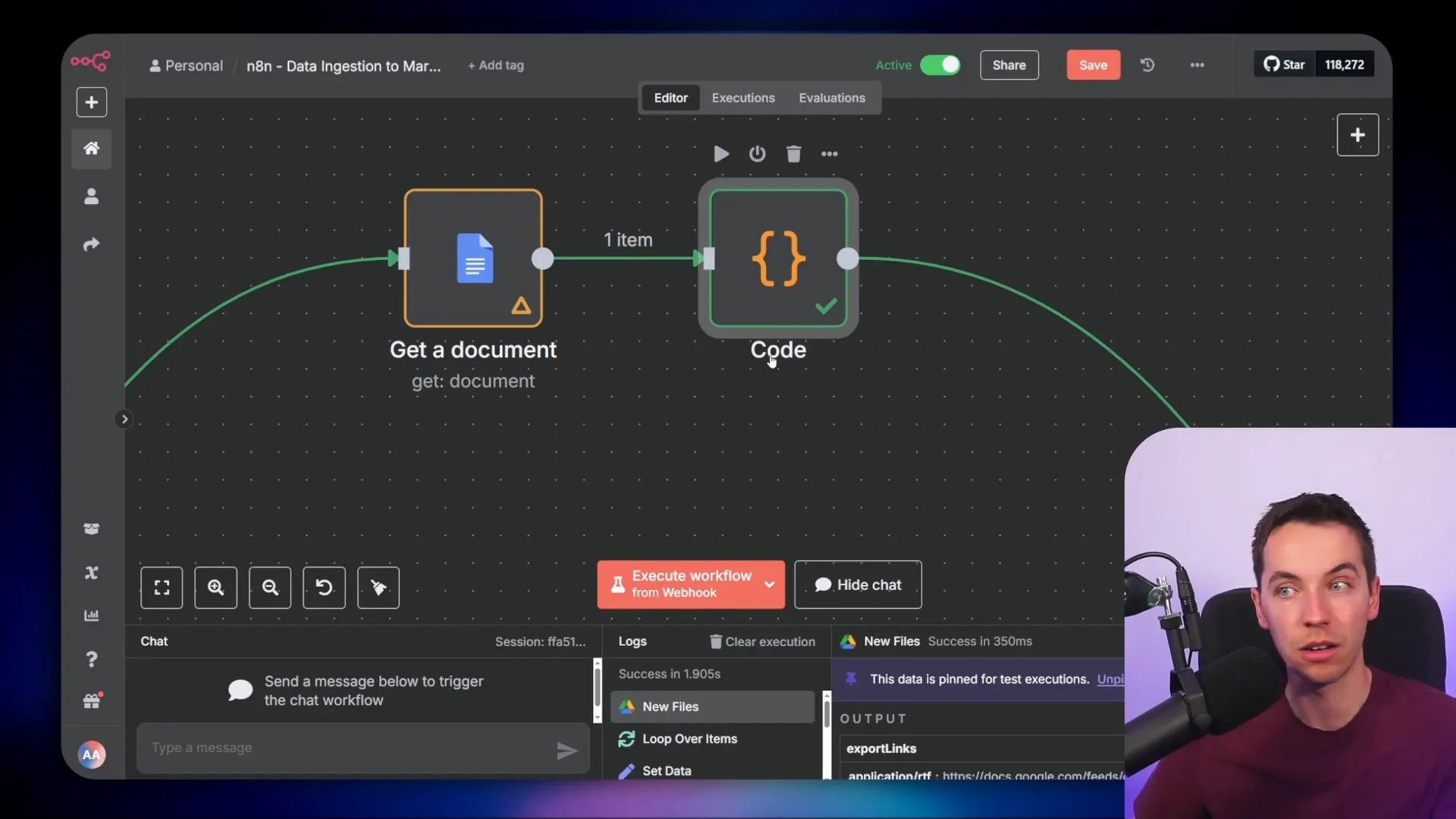1456x819 pixels.
Task: Reset canvas zoom
Action: (324, 587)
